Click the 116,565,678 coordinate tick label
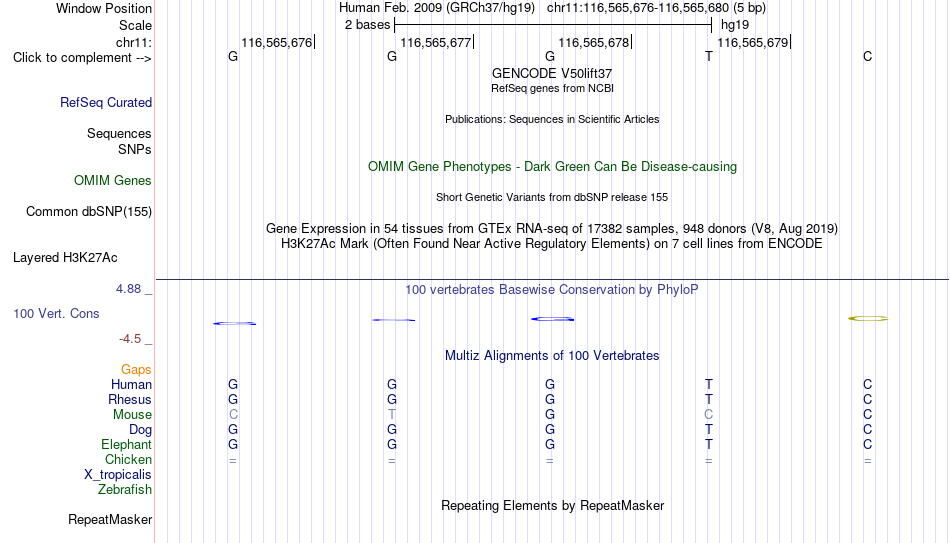 point(594,42)
